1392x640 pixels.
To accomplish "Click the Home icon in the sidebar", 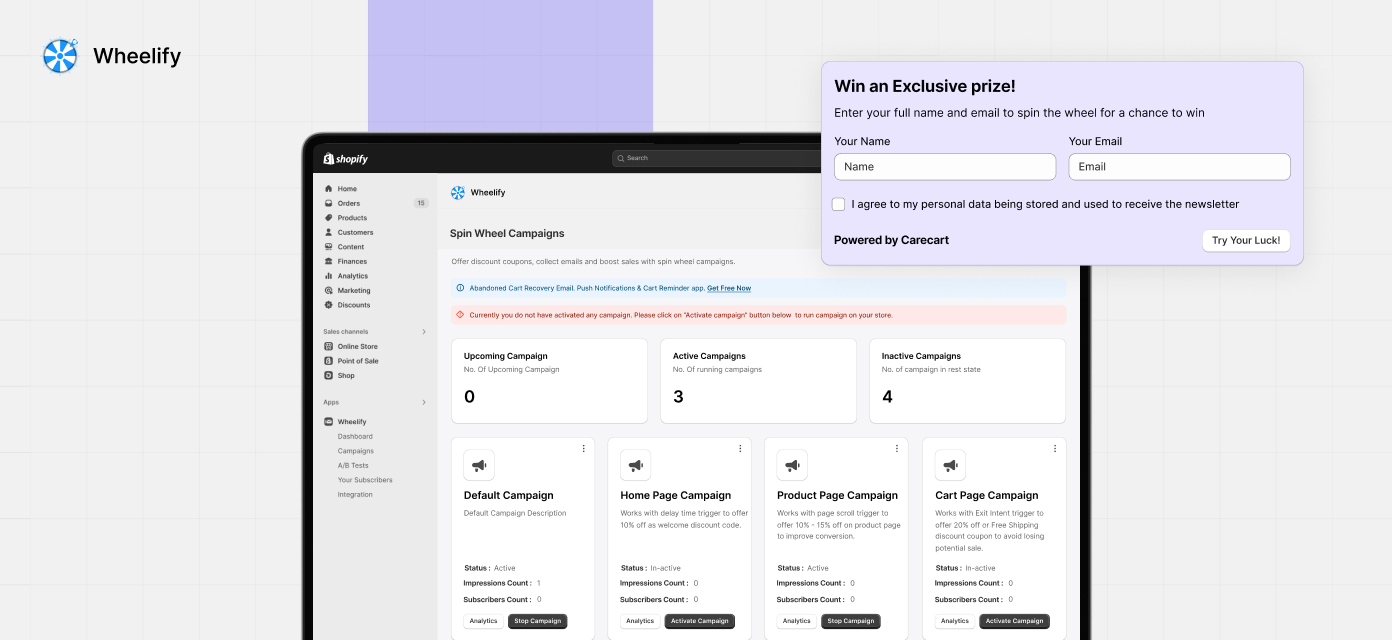I will [x=328, y=189].
